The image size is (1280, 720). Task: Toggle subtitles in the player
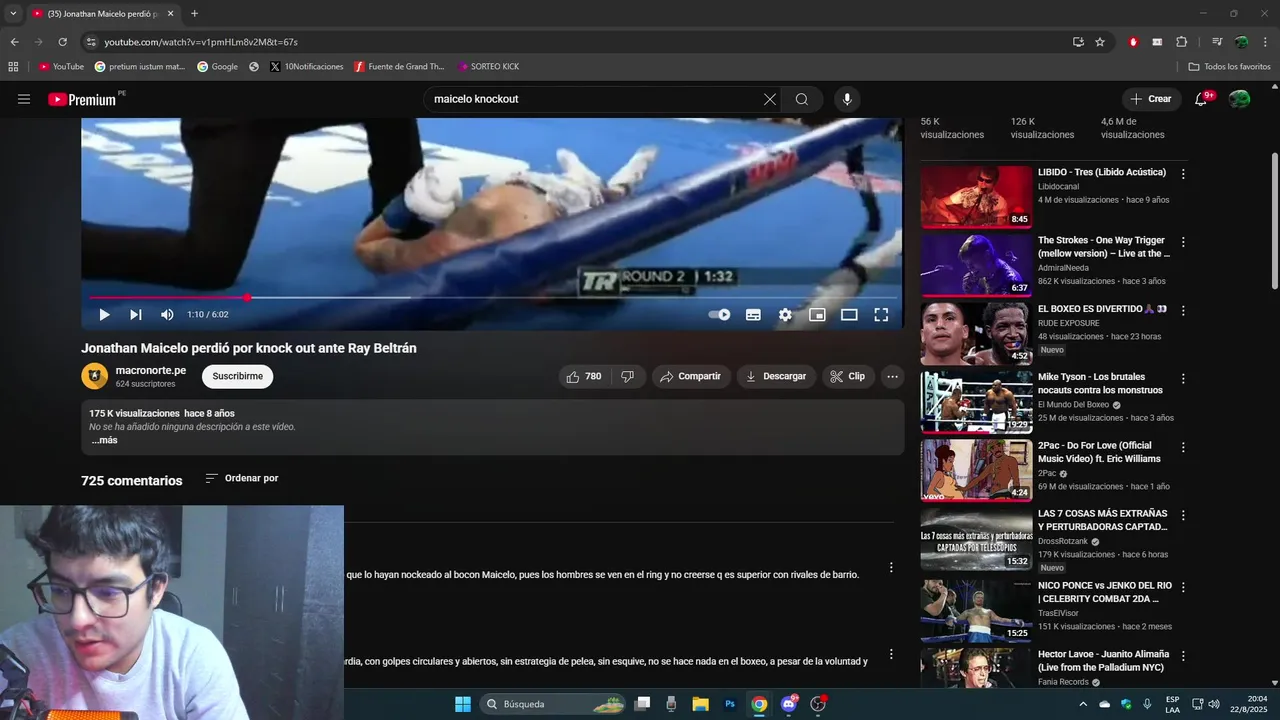(753, 314)
